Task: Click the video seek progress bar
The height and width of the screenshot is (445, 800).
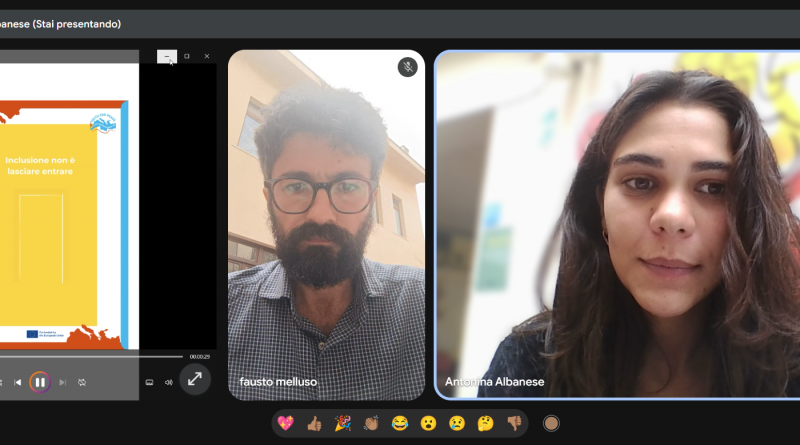Action: [90, 356]
